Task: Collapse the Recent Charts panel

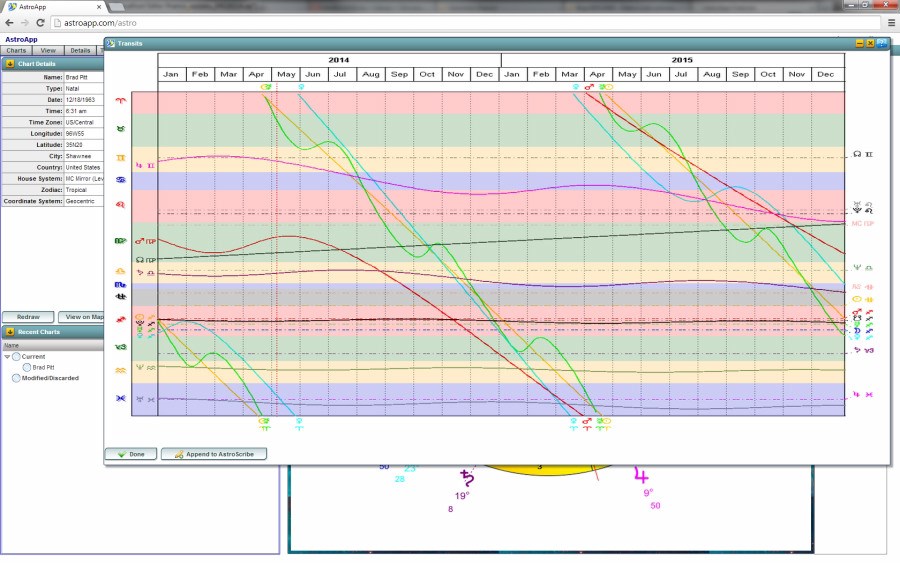Action: tap(9, 331)
